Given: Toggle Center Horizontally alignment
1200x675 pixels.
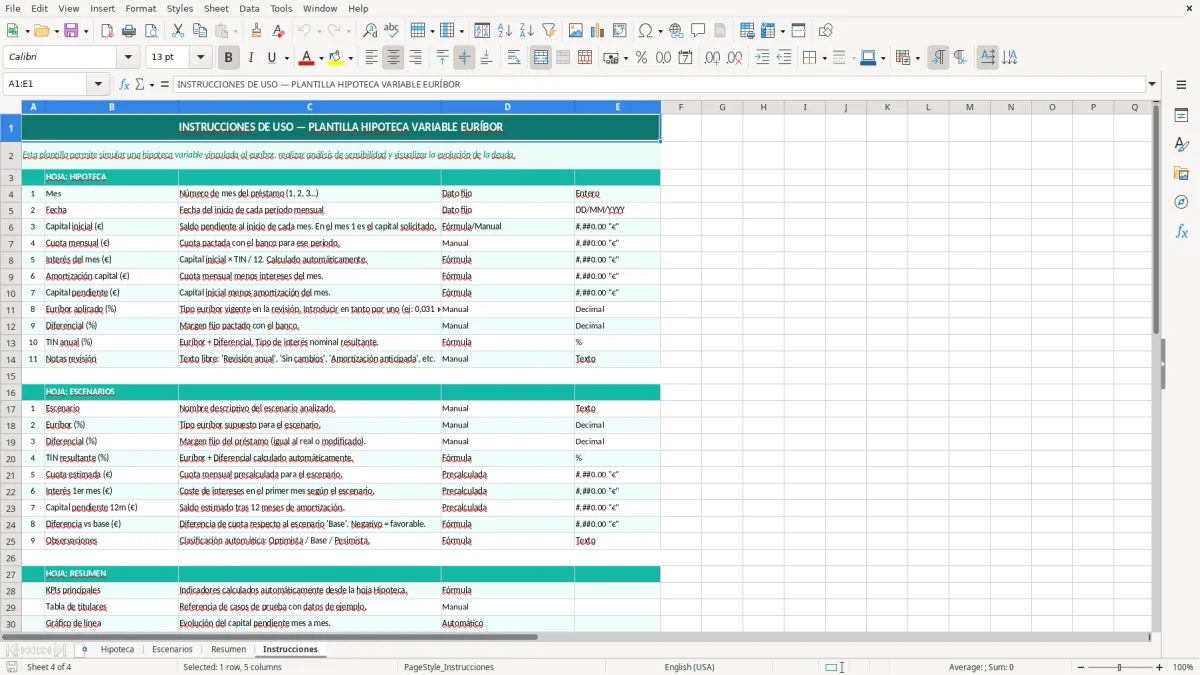Looking at the screenshot, I should coord(393,58).
